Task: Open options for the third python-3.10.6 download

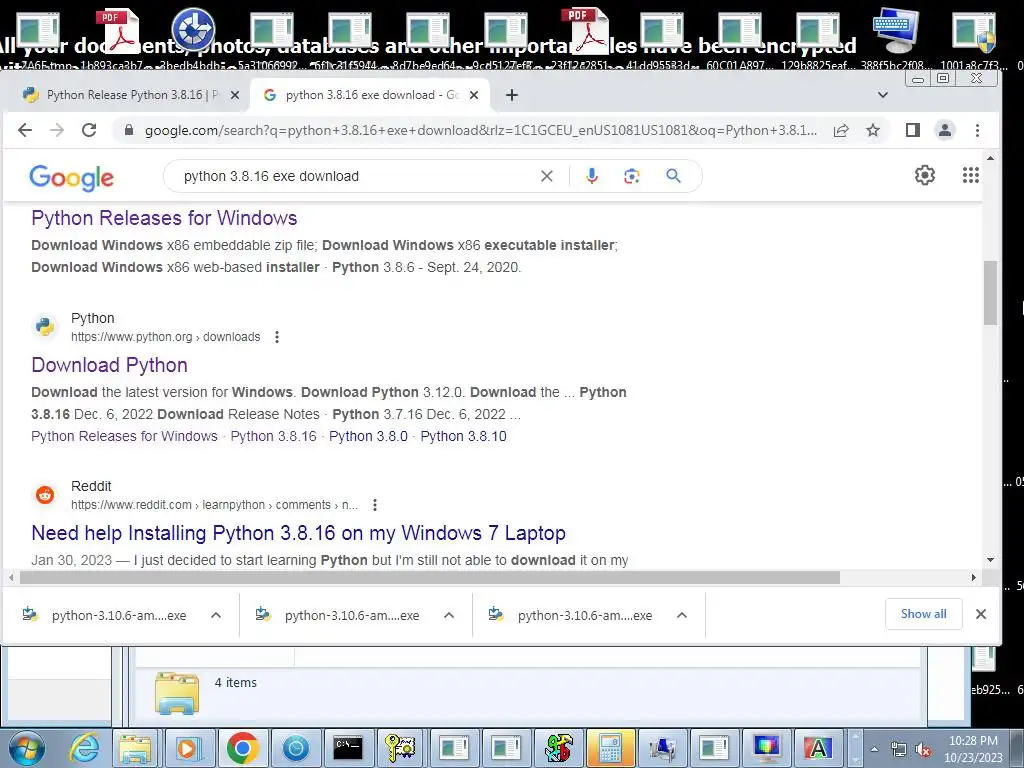Action: (682, 615)
